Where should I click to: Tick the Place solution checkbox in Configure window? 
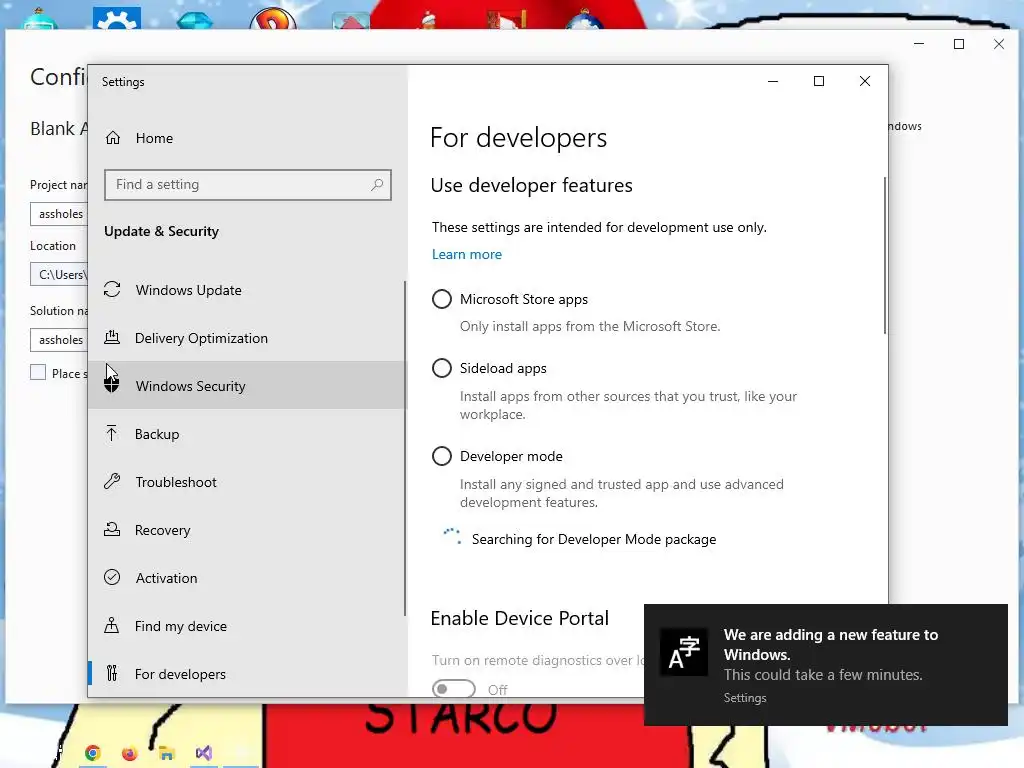point(38,373)
